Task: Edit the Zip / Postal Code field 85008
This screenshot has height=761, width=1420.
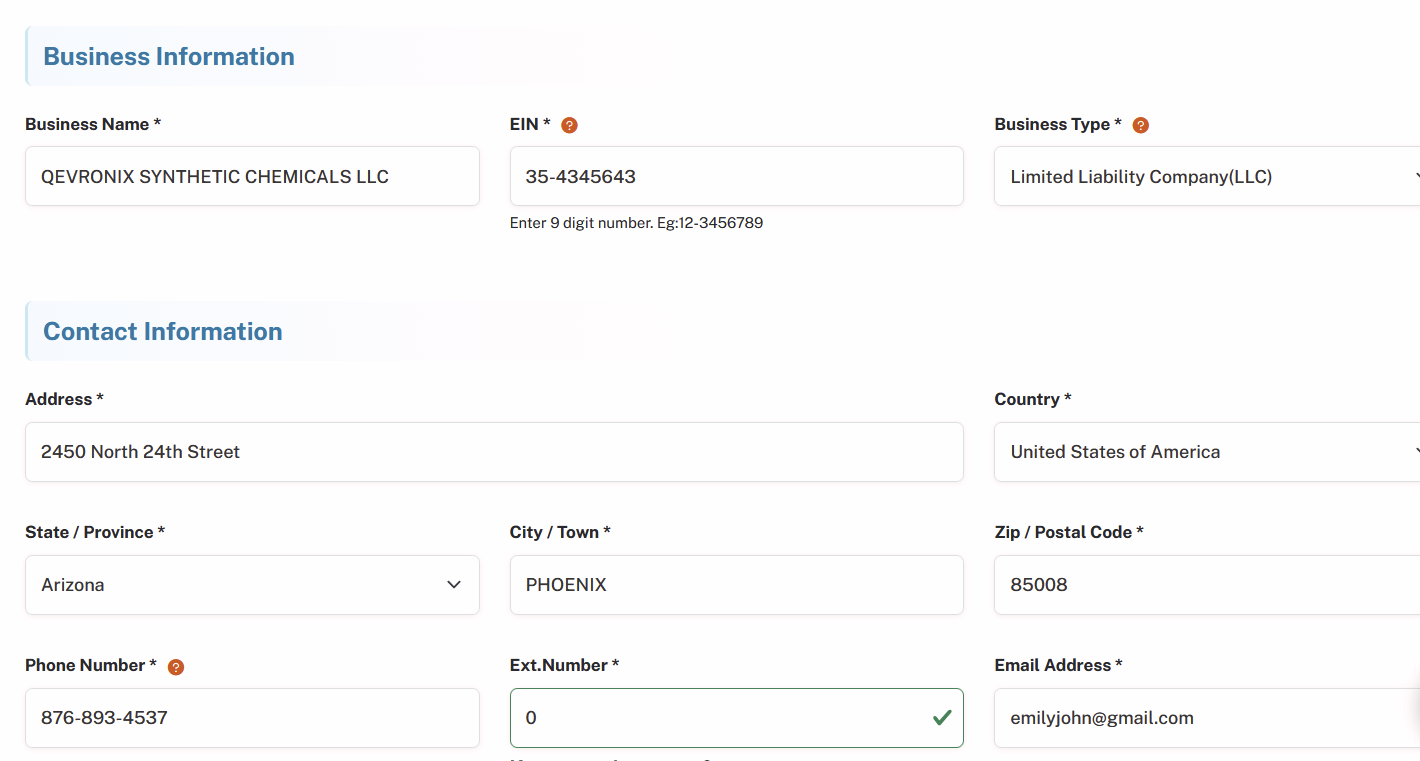Action: [x=1207, y=585]
